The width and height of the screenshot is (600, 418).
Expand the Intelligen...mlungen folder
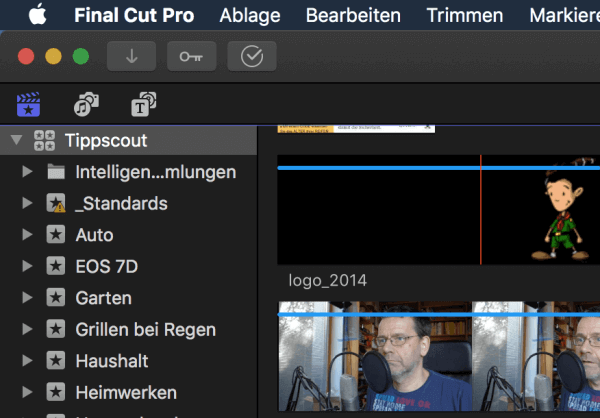(x=27, y=171)
